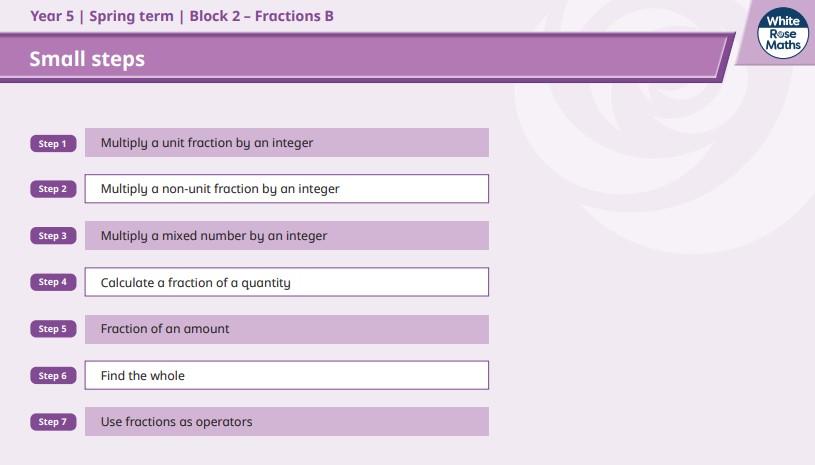Image resolution: width=815 pixels, height=465 pixels.
Task: Click the Step 4 badge
Action: 52,282
